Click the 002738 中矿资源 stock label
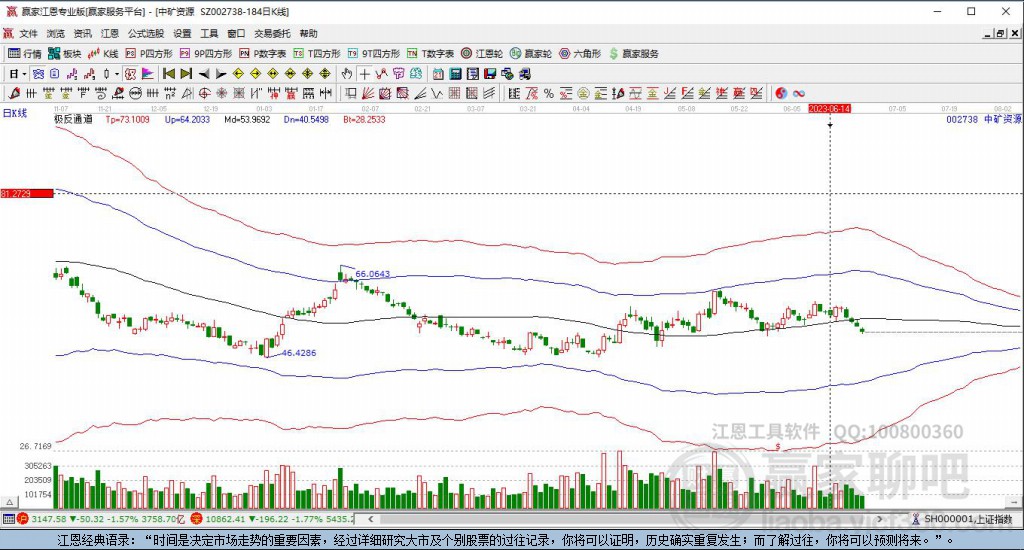 click(984, 120)
